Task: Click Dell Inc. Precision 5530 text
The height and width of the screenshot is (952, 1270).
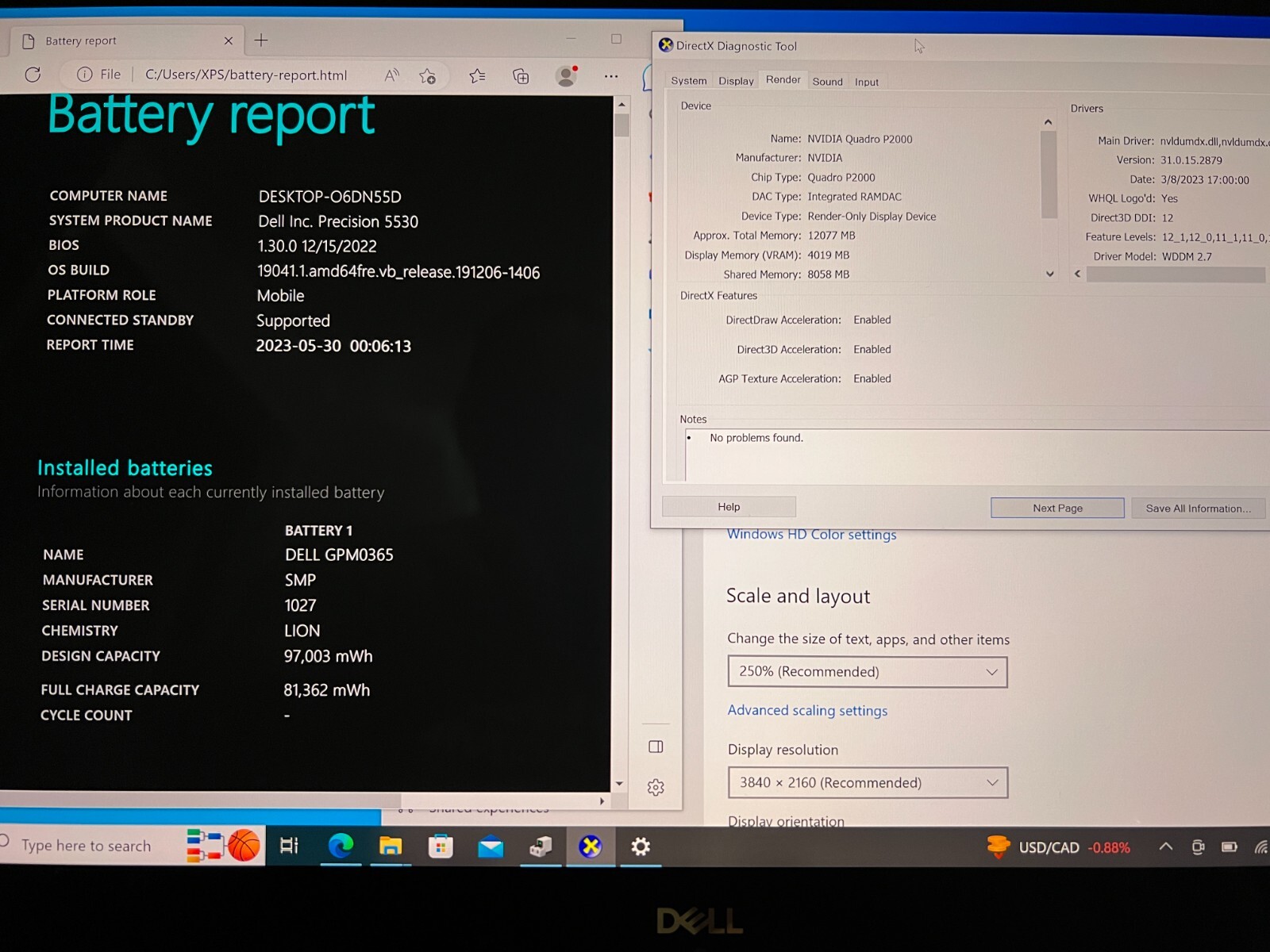Action: click(x=338, y=221)
